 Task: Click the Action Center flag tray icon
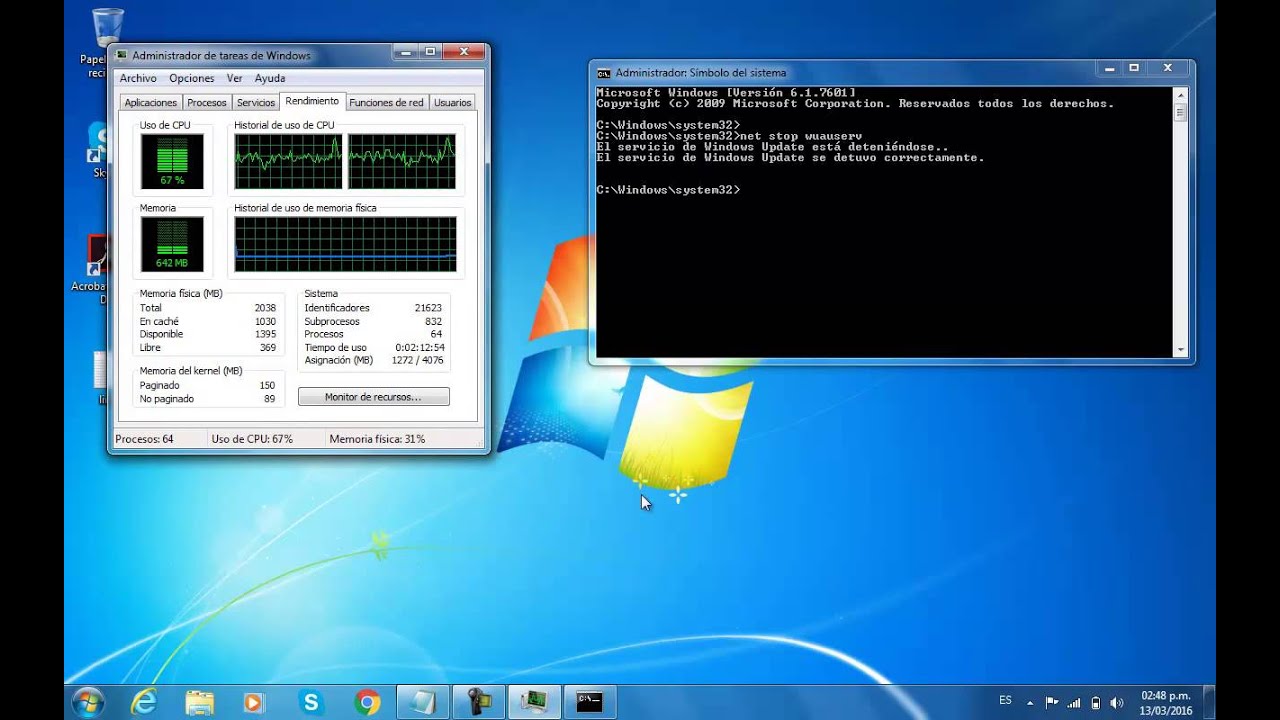(1052, 703)
